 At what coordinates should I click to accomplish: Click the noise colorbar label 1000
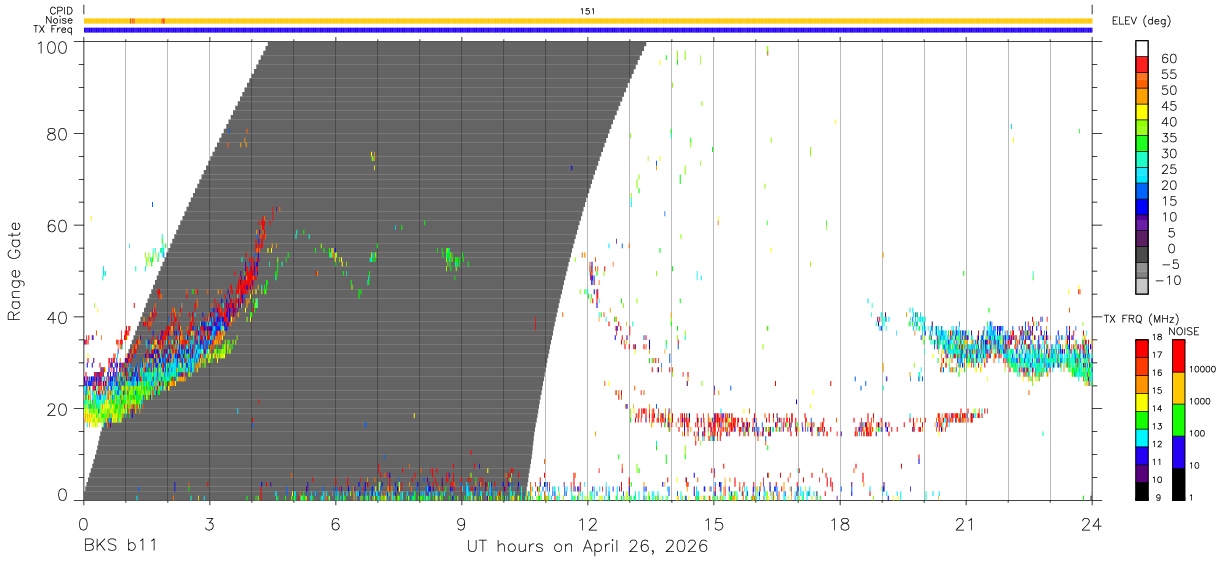click(1200, 401)
